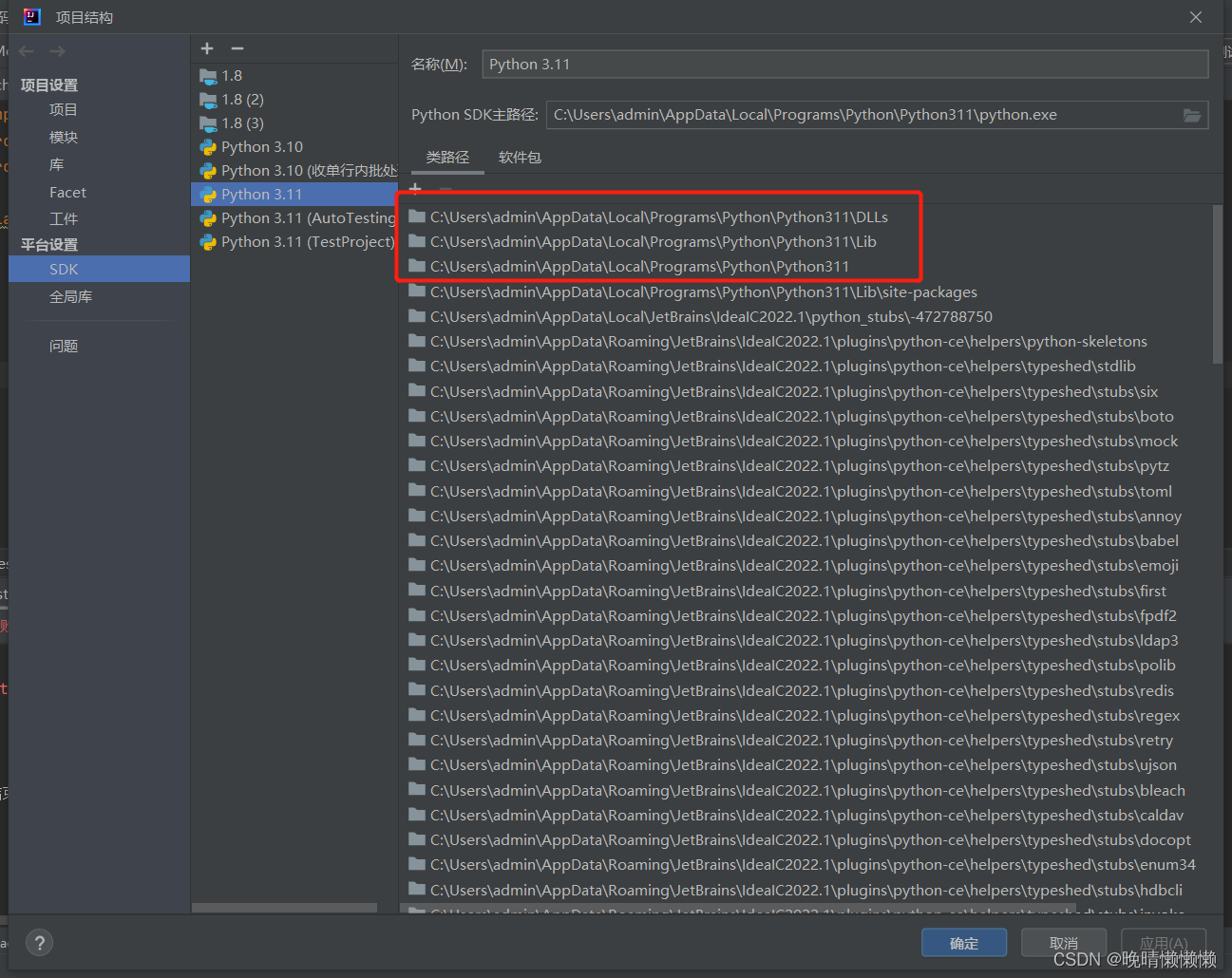Select the 1.8 (3) SDK entry
The image size is (1232, 978).
[x=294, y=123]
